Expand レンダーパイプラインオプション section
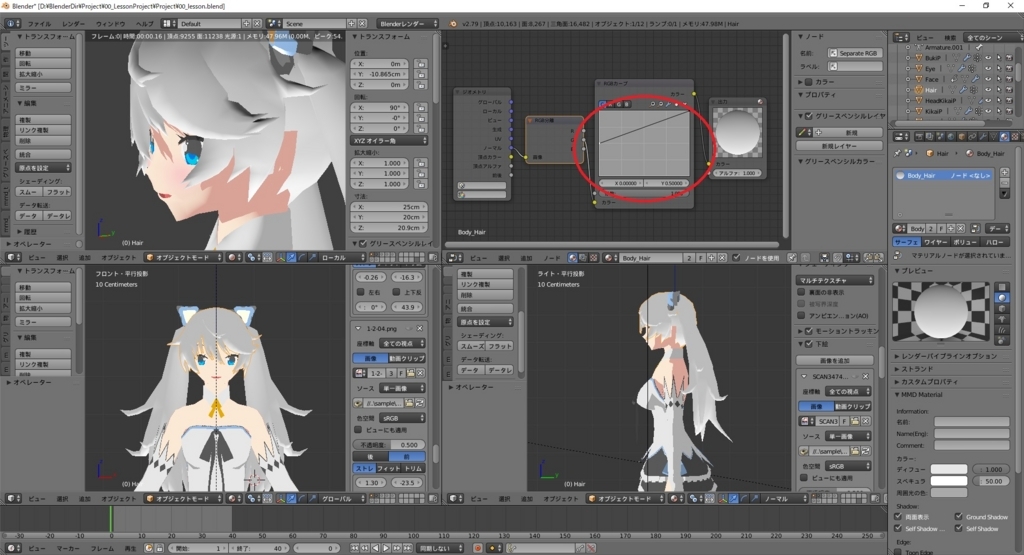1024x555 pixels. [945, 356]
